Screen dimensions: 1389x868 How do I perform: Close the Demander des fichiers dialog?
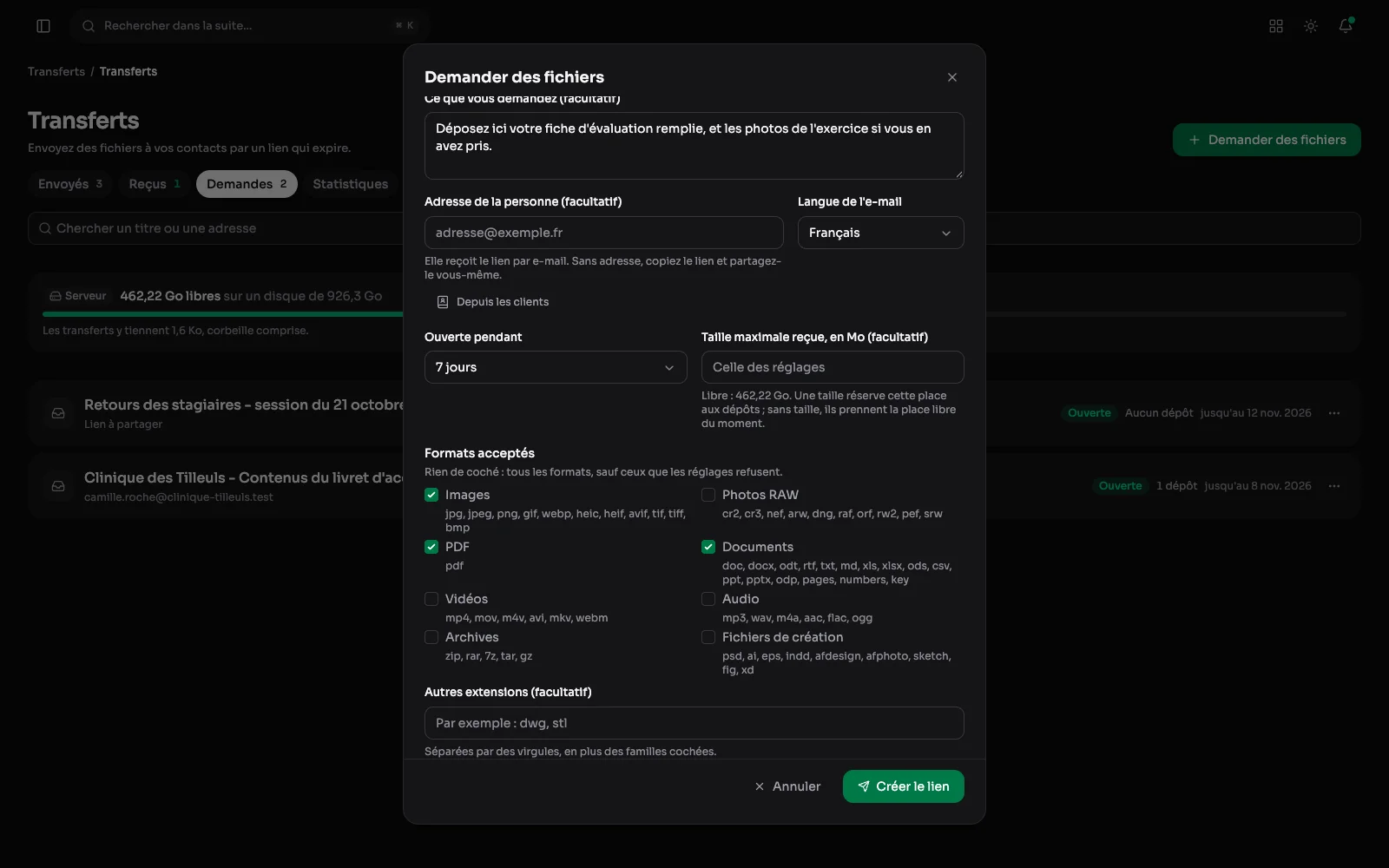tap(952, 77)
